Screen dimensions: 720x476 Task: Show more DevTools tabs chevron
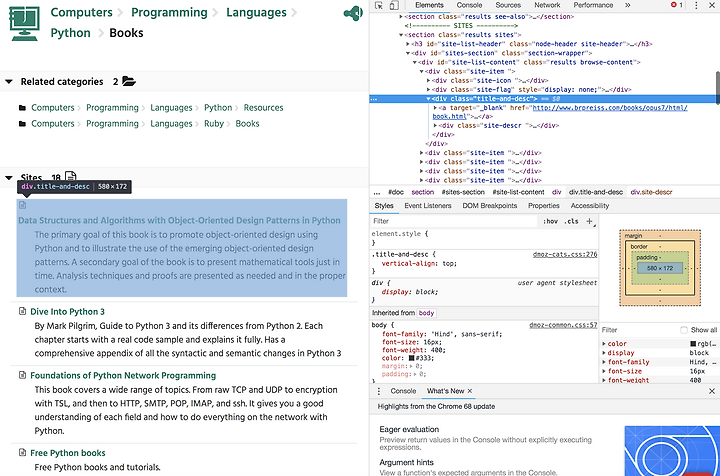click(x=628, y=5)
